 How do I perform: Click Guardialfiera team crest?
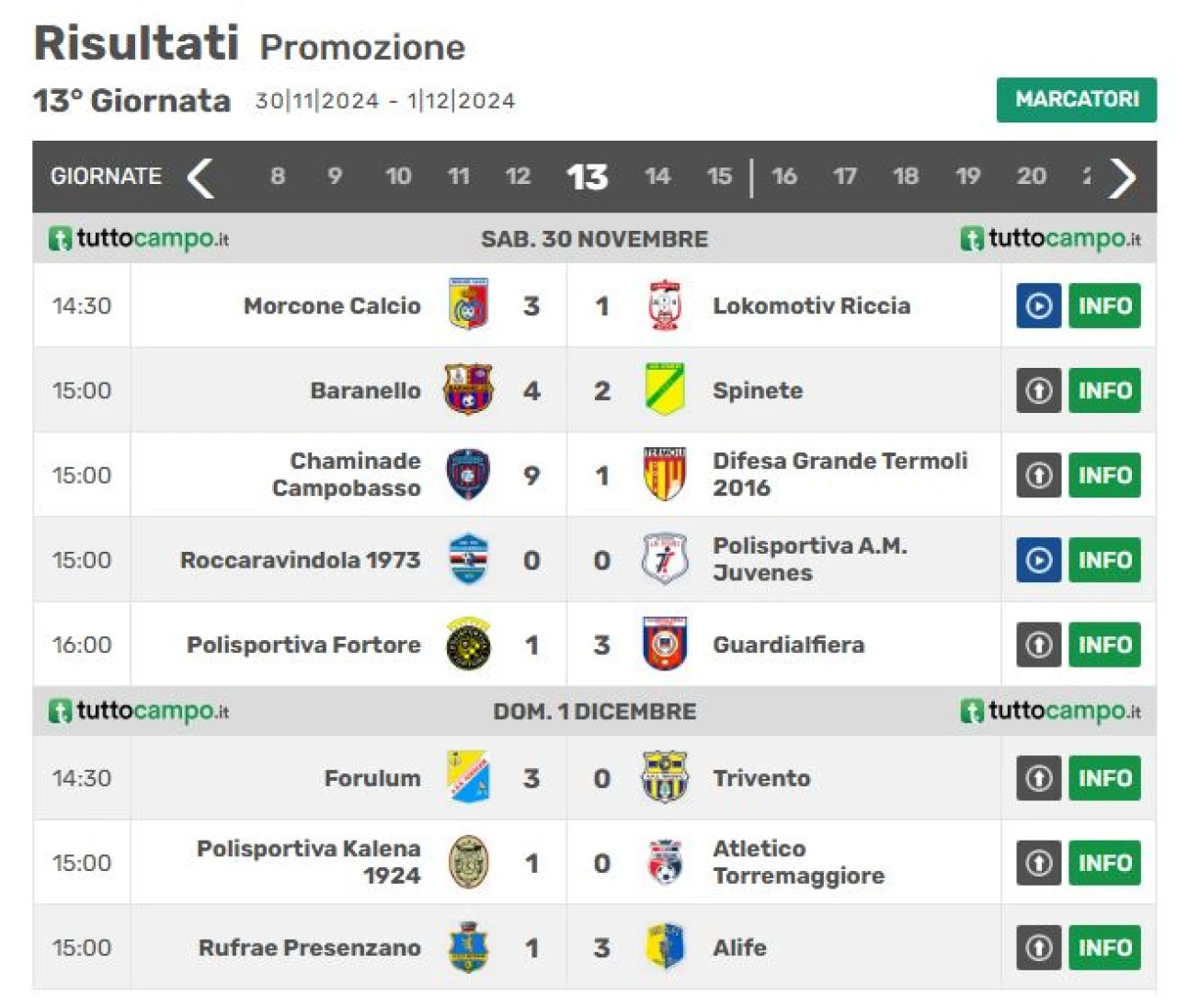pos(664,643)
